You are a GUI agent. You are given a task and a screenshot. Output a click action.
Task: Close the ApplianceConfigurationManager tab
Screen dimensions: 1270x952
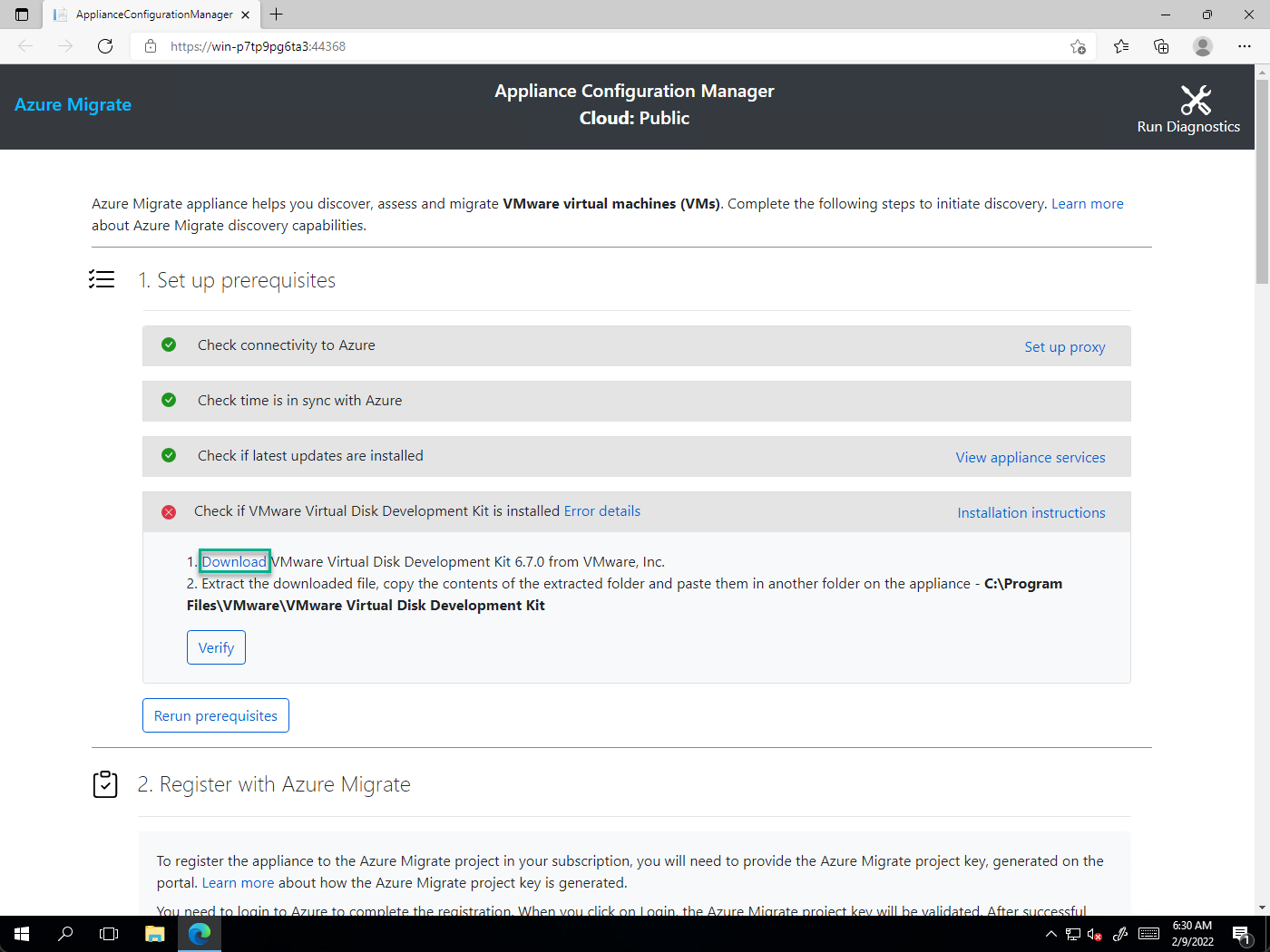[246, 15]
